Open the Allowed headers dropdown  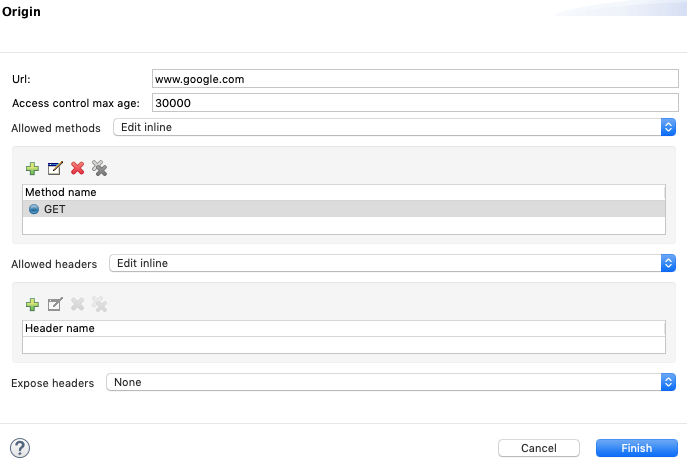[x=392, y=263]
